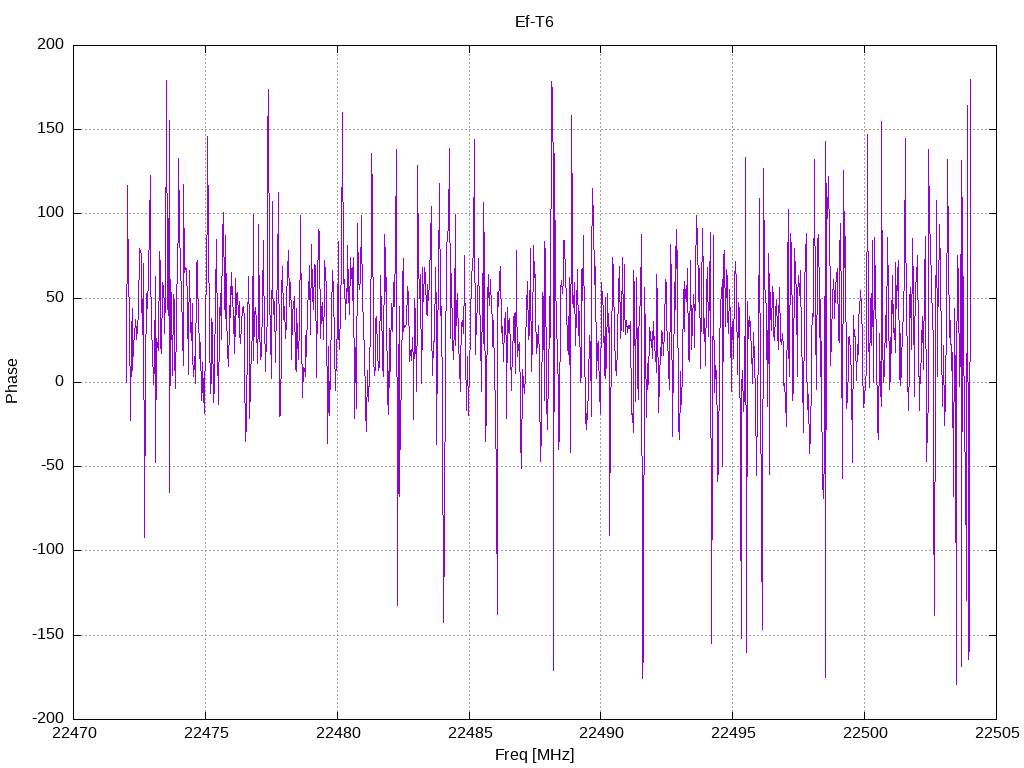Click the 22500 x-axis tick label
The width and height of the screenshot is (1024, 768).
[865, 733]
